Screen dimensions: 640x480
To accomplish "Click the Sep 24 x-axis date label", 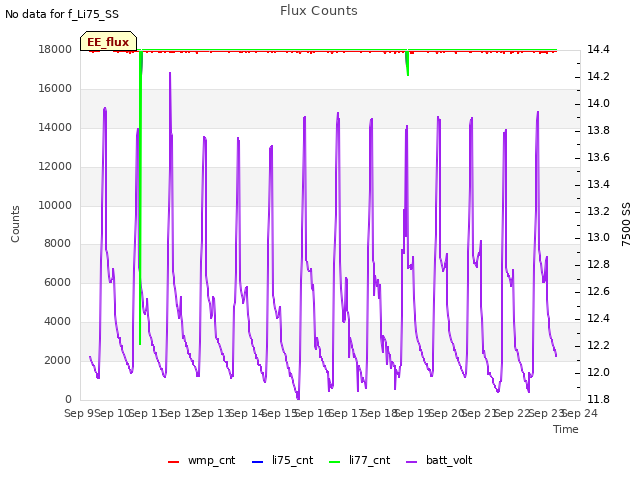I will point(580,413).
